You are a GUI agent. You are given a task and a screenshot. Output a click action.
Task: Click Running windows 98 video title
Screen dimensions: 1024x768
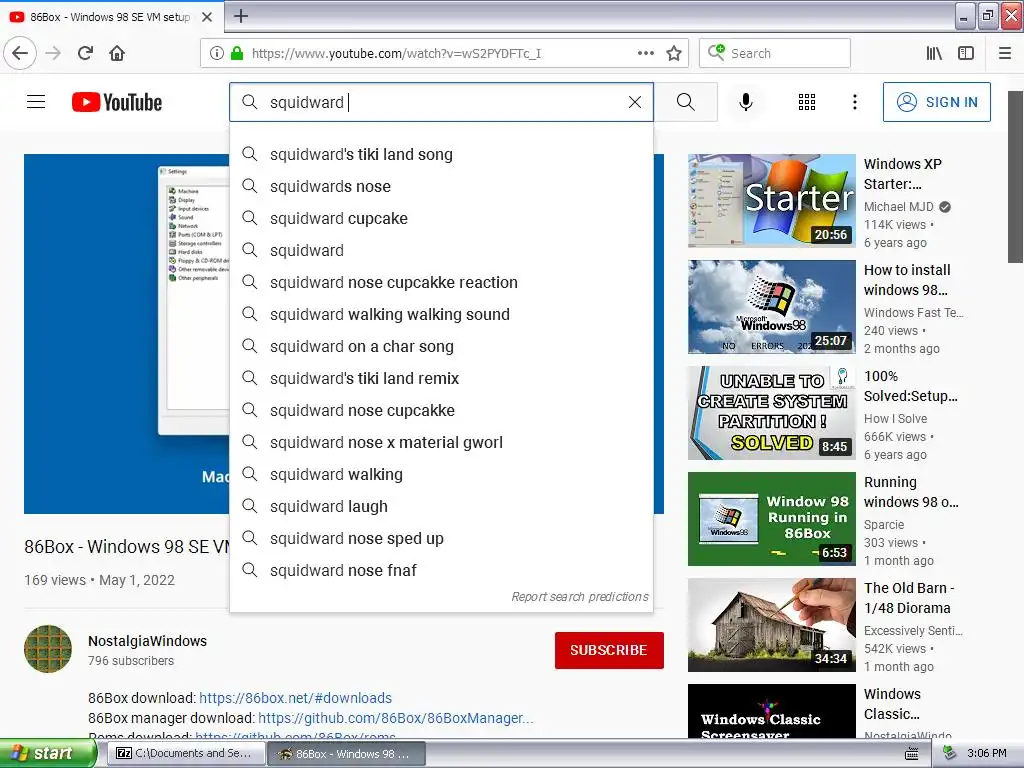tap(911, 492)
